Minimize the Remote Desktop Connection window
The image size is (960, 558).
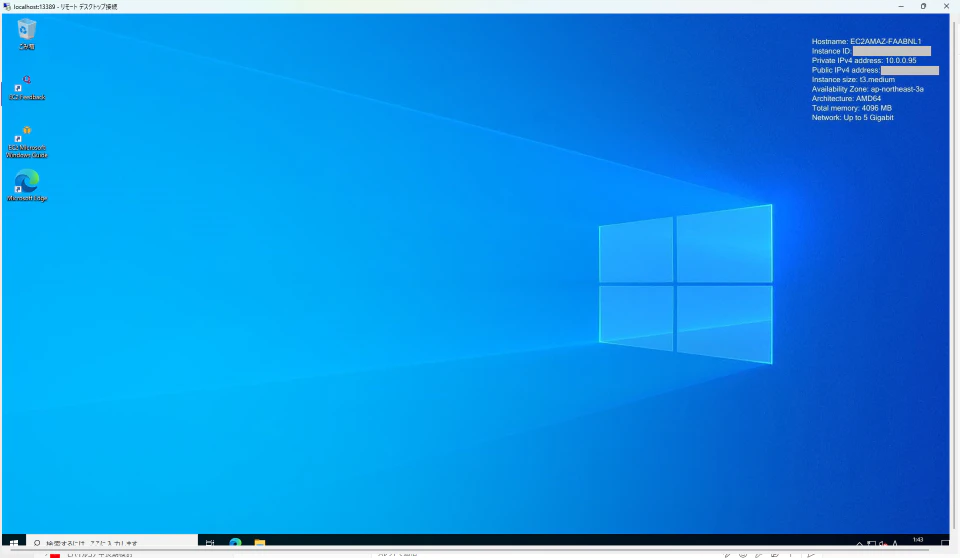[x=901, y=6]
